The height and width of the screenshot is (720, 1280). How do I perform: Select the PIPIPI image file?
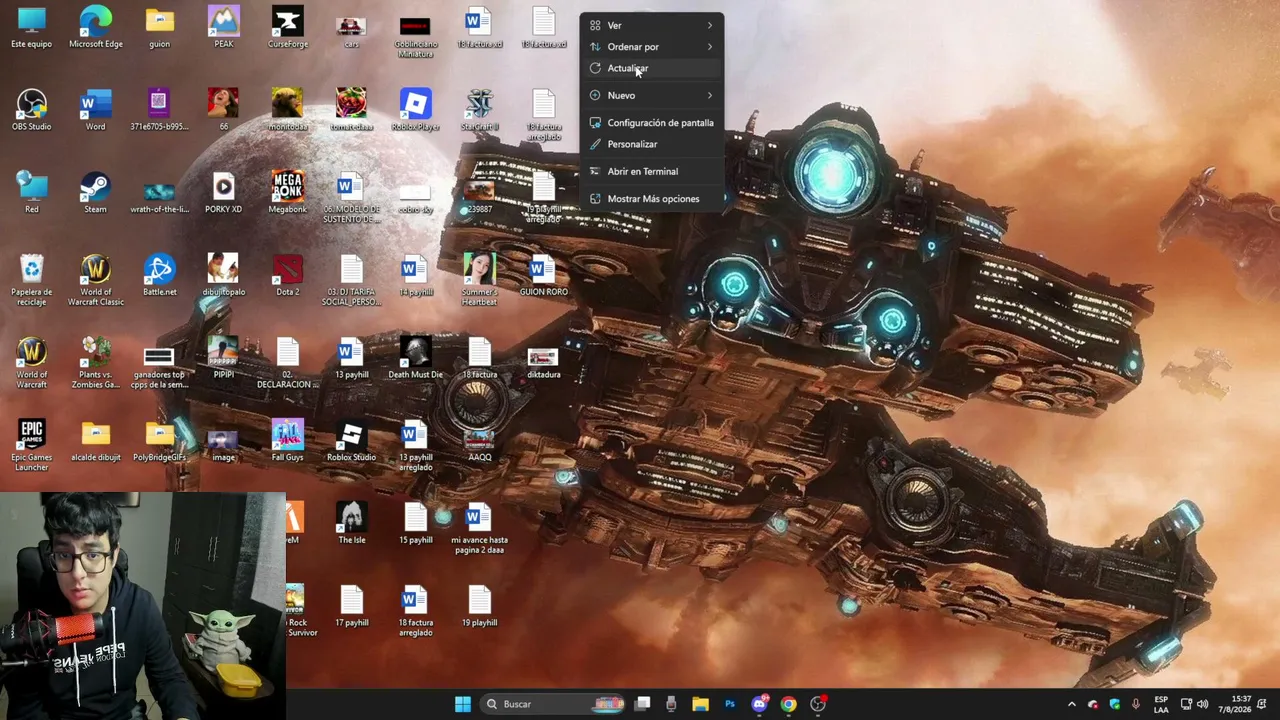click(223, 358)
